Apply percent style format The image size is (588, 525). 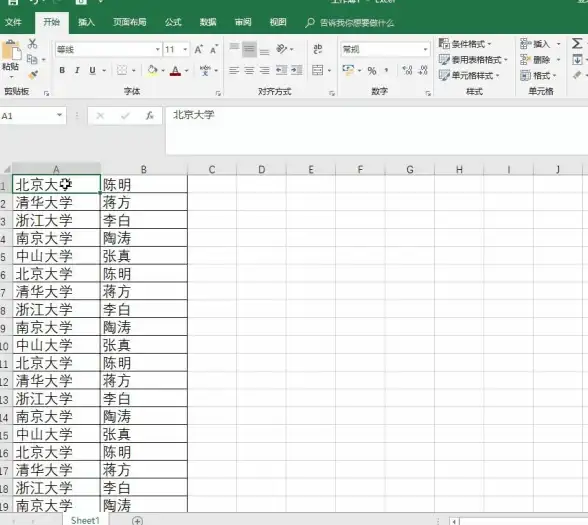(372, 70)
